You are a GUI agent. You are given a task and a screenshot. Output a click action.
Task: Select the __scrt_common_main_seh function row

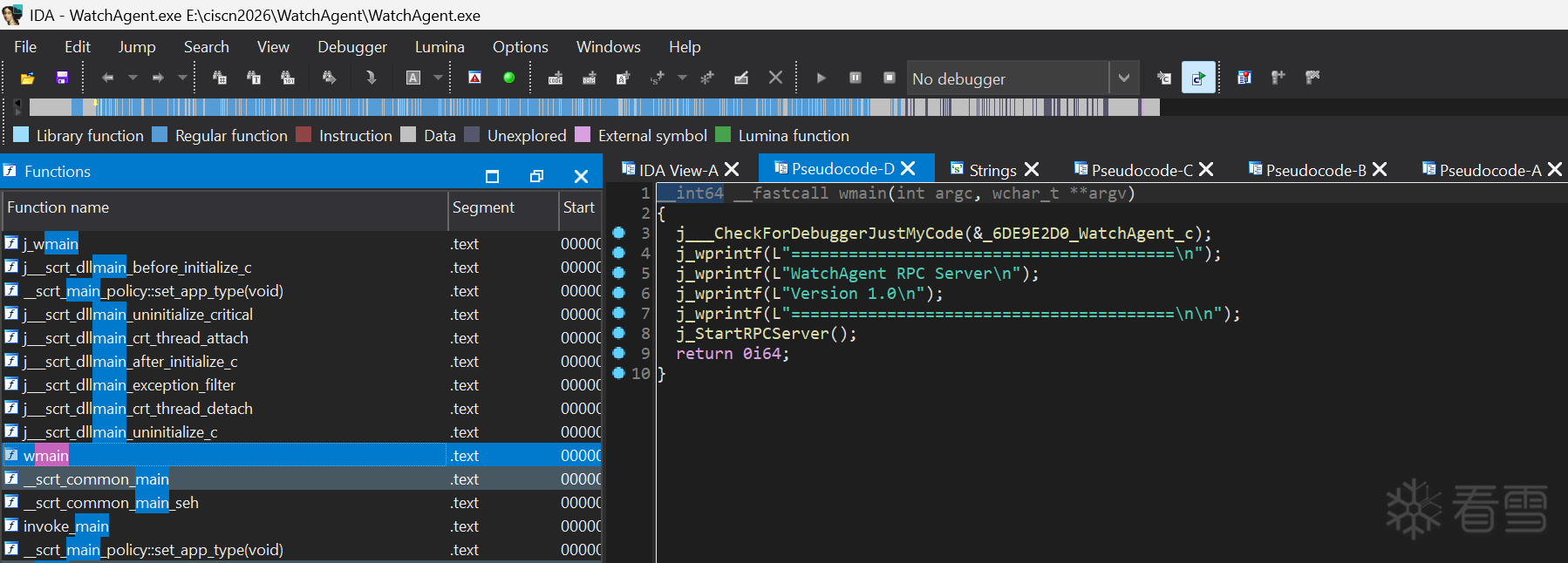point(301,503)
